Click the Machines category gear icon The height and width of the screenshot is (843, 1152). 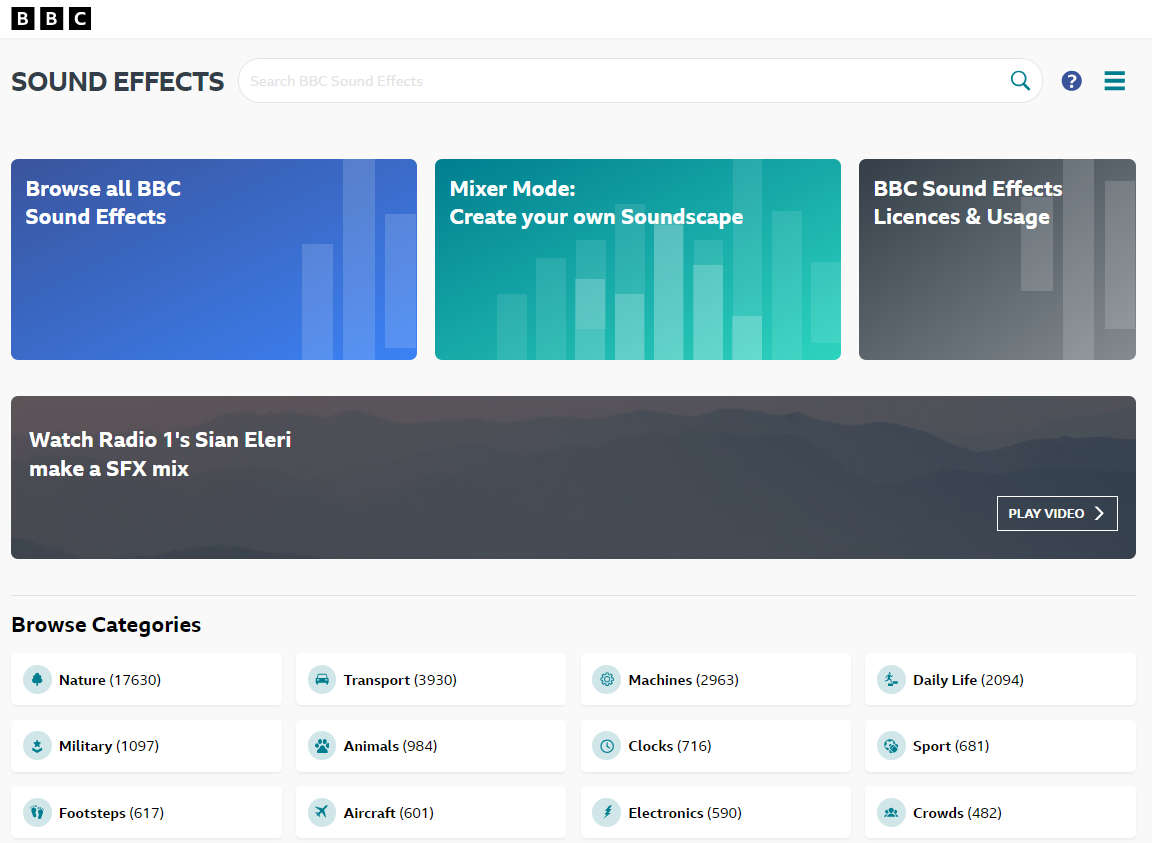(606, 680)
